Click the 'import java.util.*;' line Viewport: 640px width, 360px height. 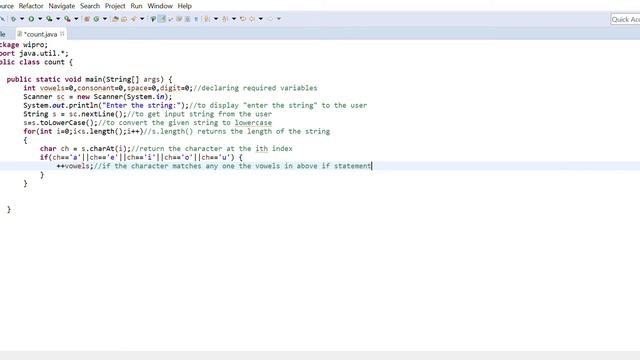point(34,53)
